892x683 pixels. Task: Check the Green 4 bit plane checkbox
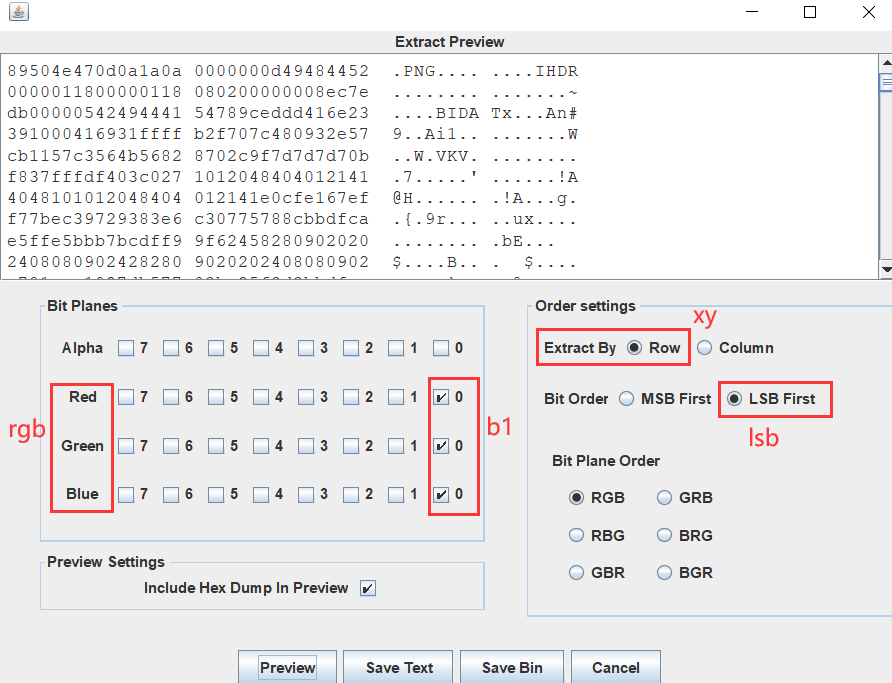pos(261,446)
